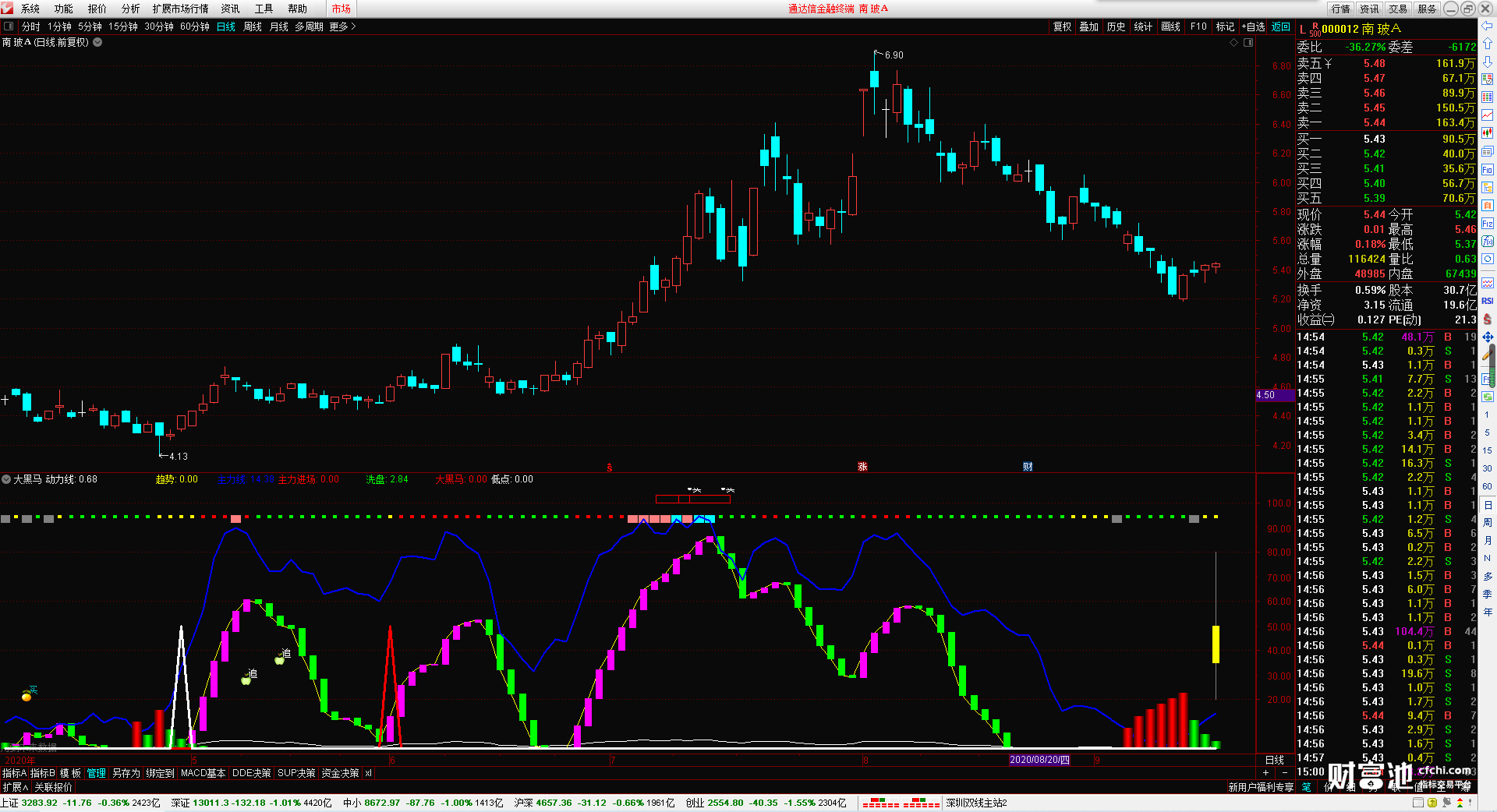
Task: Click the 关联报价 button
Action: (54, 787)
